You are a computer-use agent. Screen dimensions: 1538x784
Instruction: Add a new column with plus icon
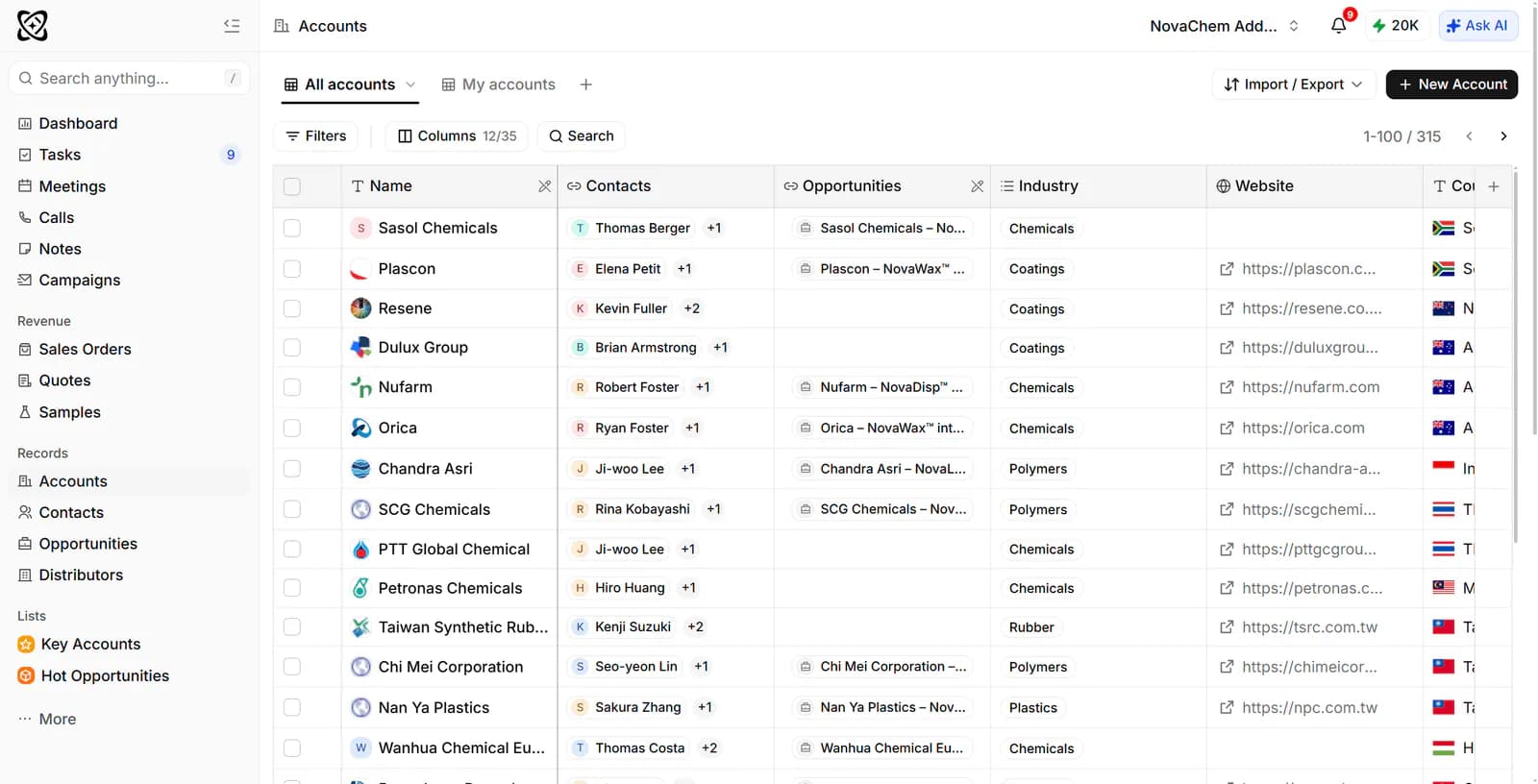tap(1494, 186)
